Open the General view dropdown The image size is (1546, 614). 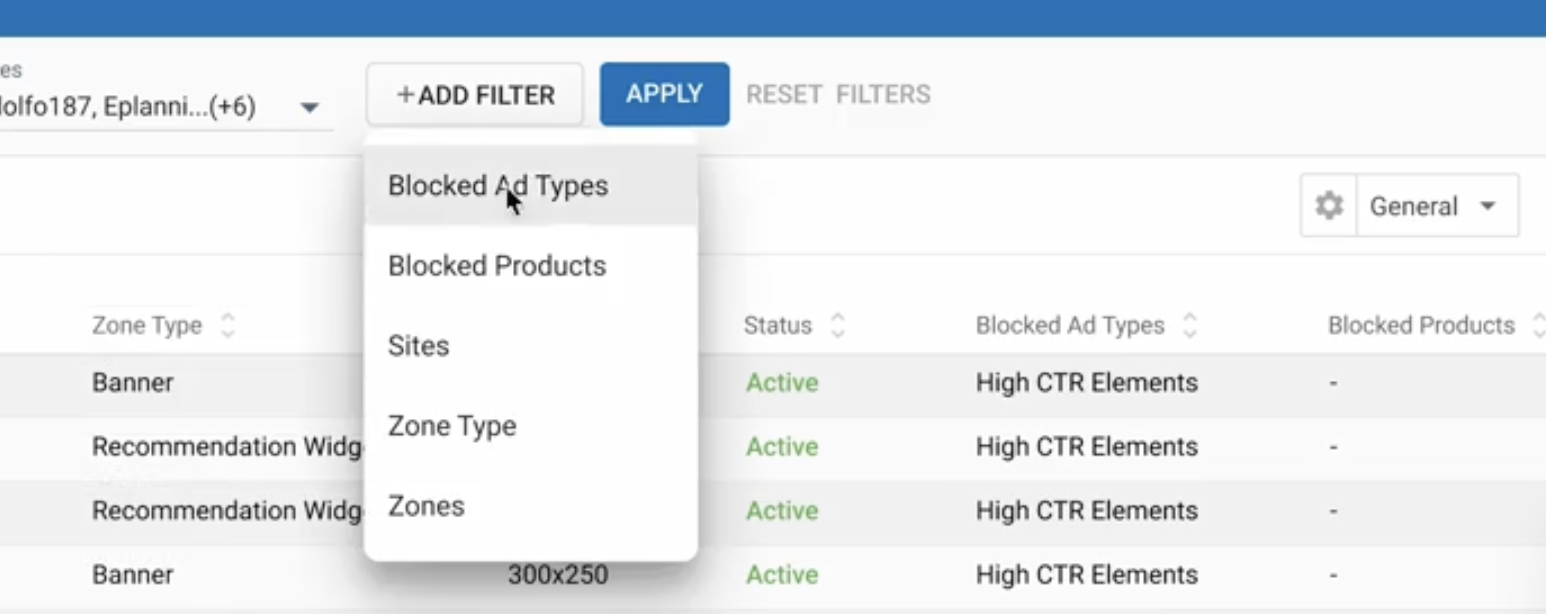pos(1437,206)
